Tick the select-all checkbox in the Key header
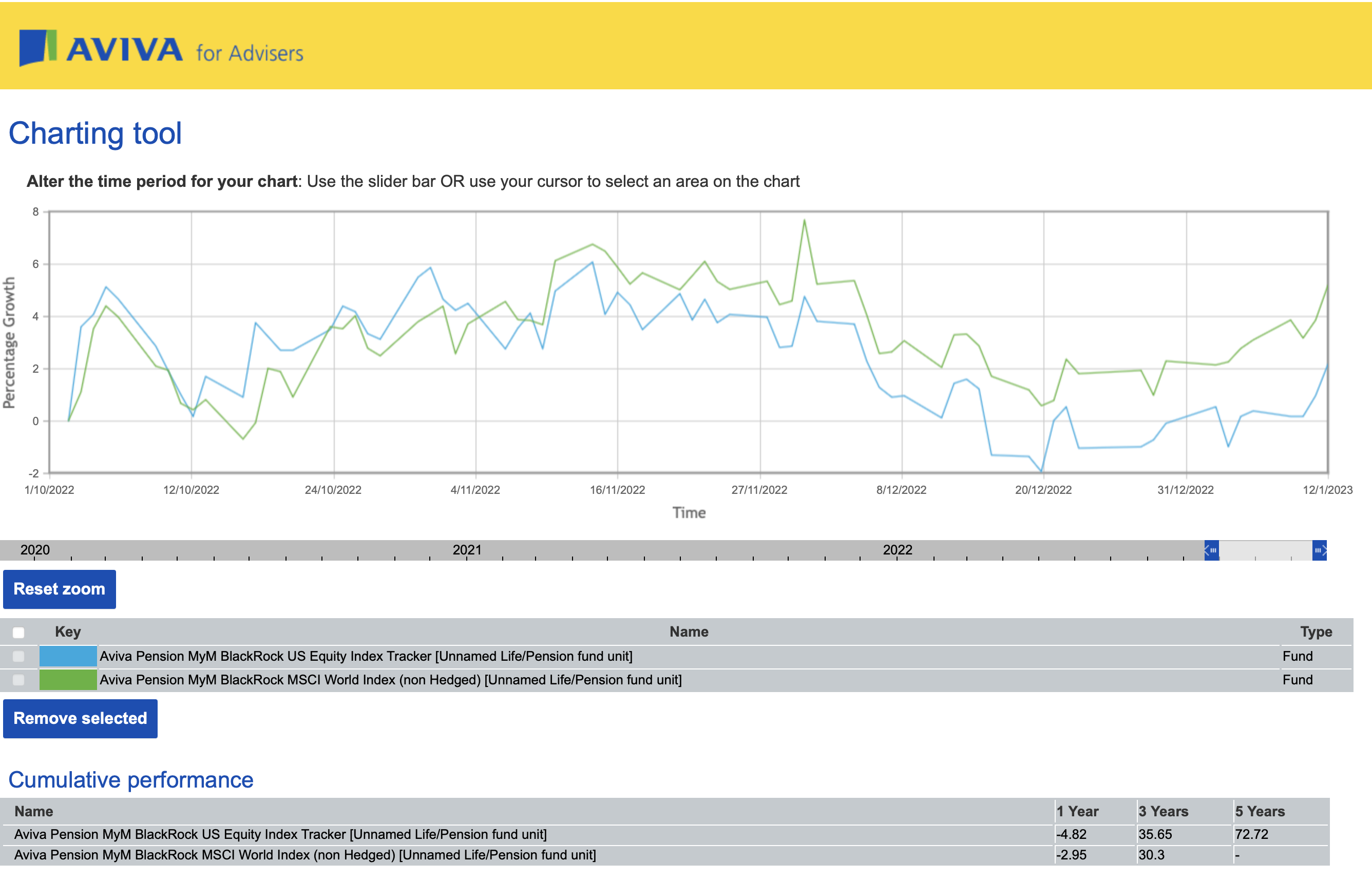This screenshot has height=881, width=1372. pyautogui.click(x=19, y=632)
